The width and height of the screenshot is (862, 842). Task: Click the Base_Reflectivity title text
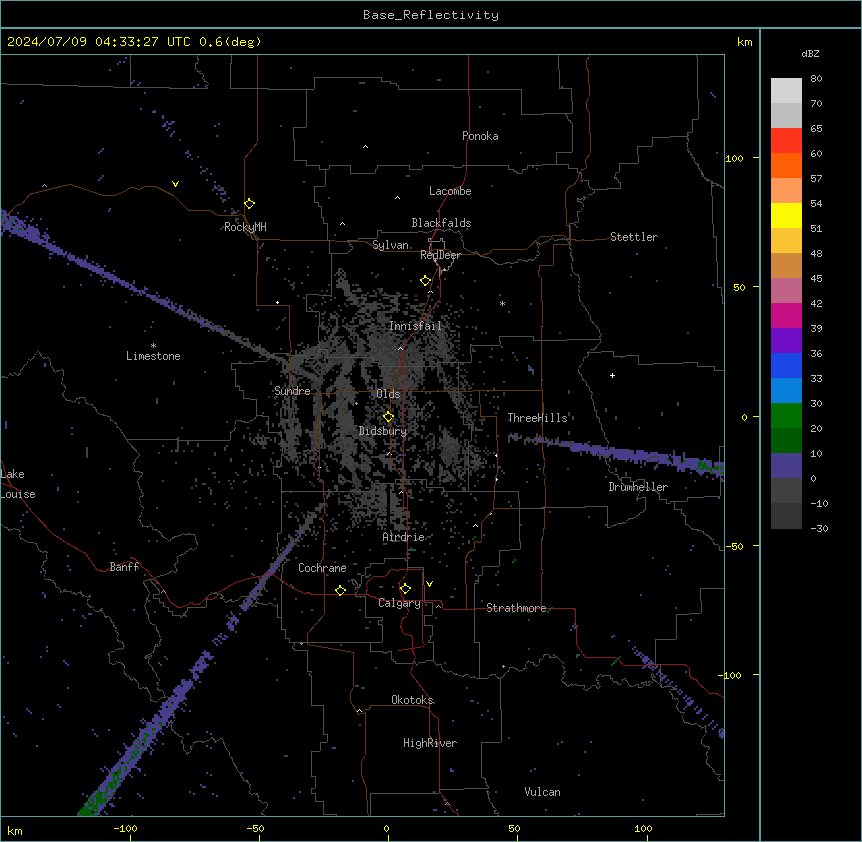click(x=431, y=15)
